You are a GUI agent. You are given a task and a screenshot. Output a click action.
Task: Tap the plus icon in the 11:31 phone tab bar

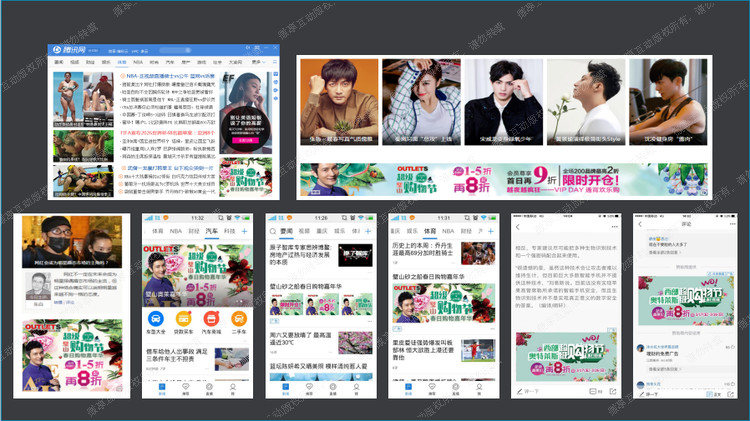[x=491, y=231]
